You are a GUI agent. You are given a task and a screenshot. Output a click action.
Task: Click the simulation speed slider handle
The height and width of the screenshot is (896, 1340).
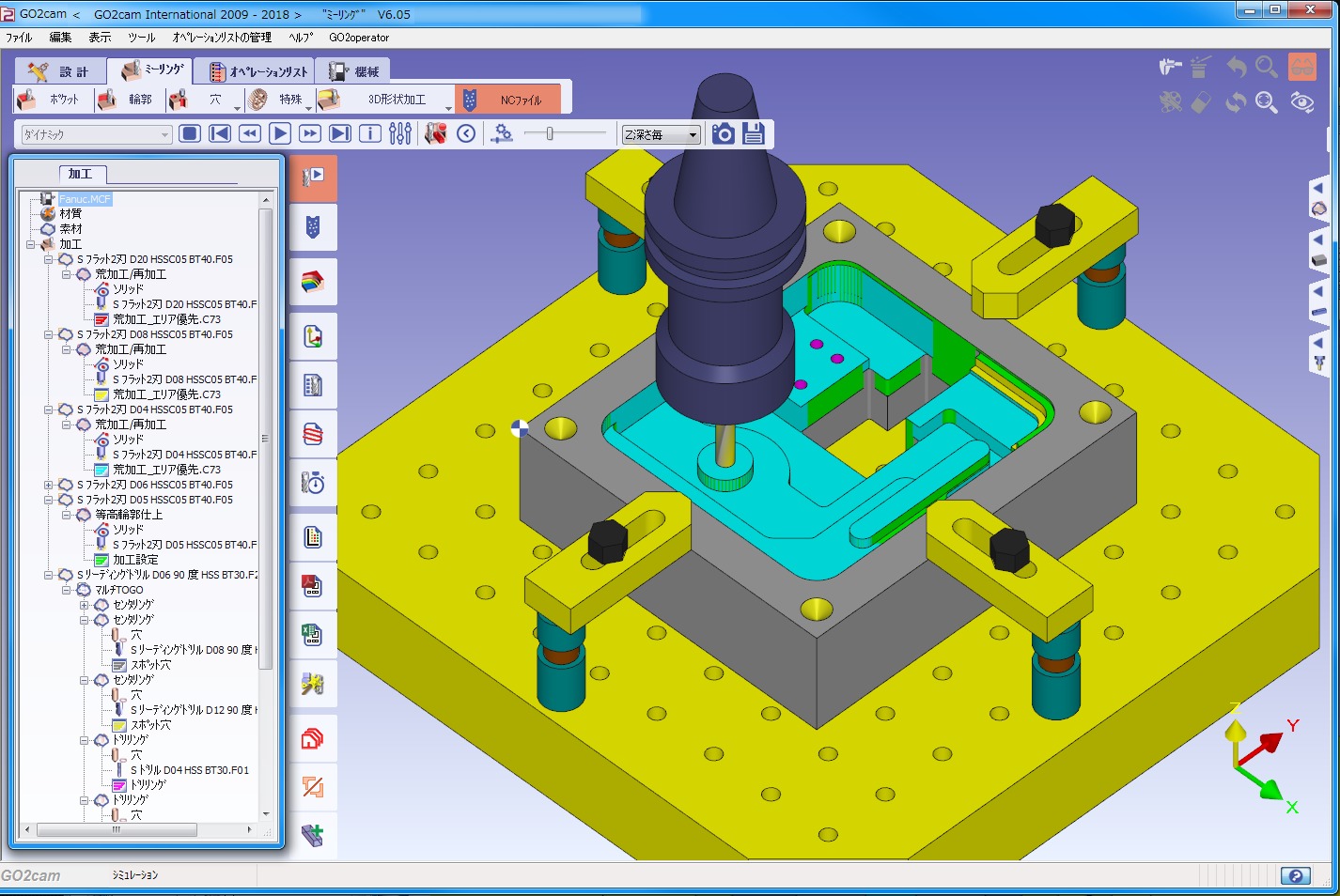click(x=550, y=134)
